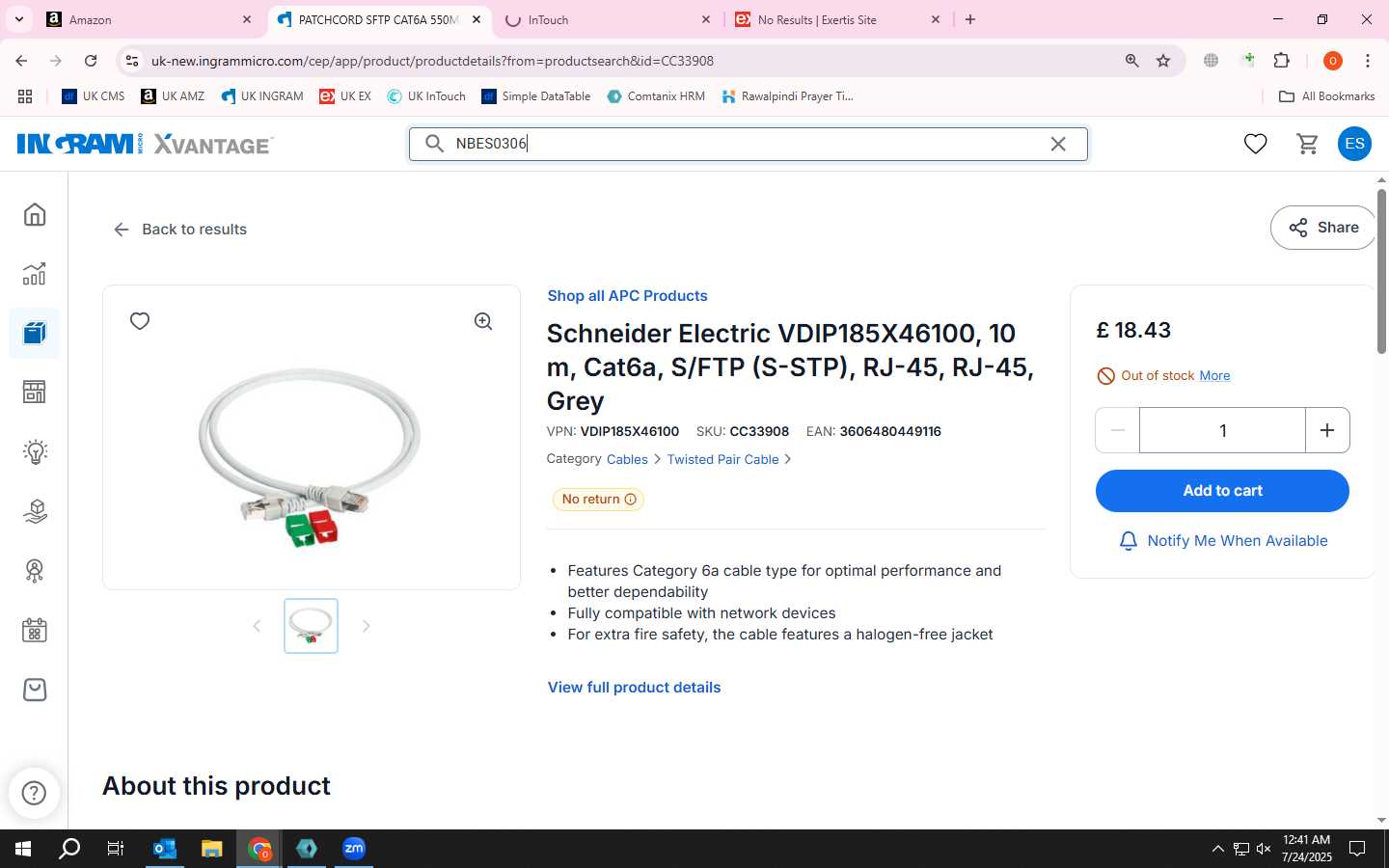Image resolution: width=1389 pixels, height=868 pixels.
Task: Open the lightbulb sidebar icon
Action: click(x=35, y=451)
